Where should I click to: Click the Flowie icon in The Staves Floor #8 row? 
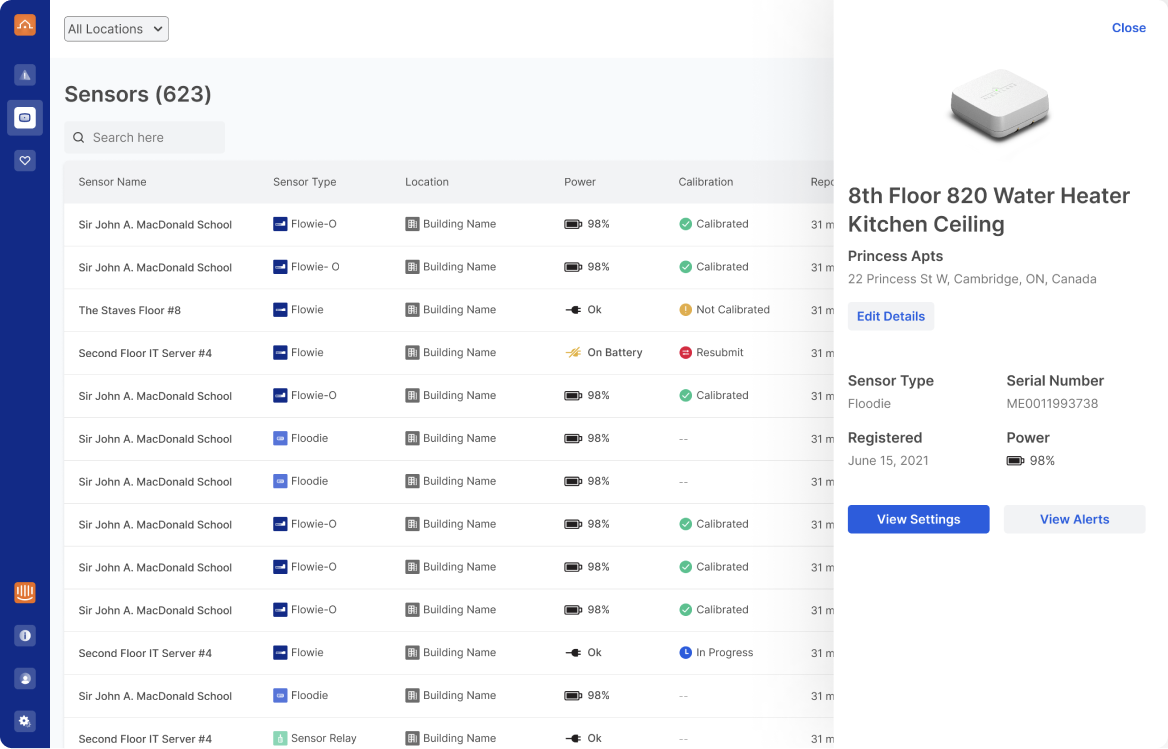[x=280, y=310]
